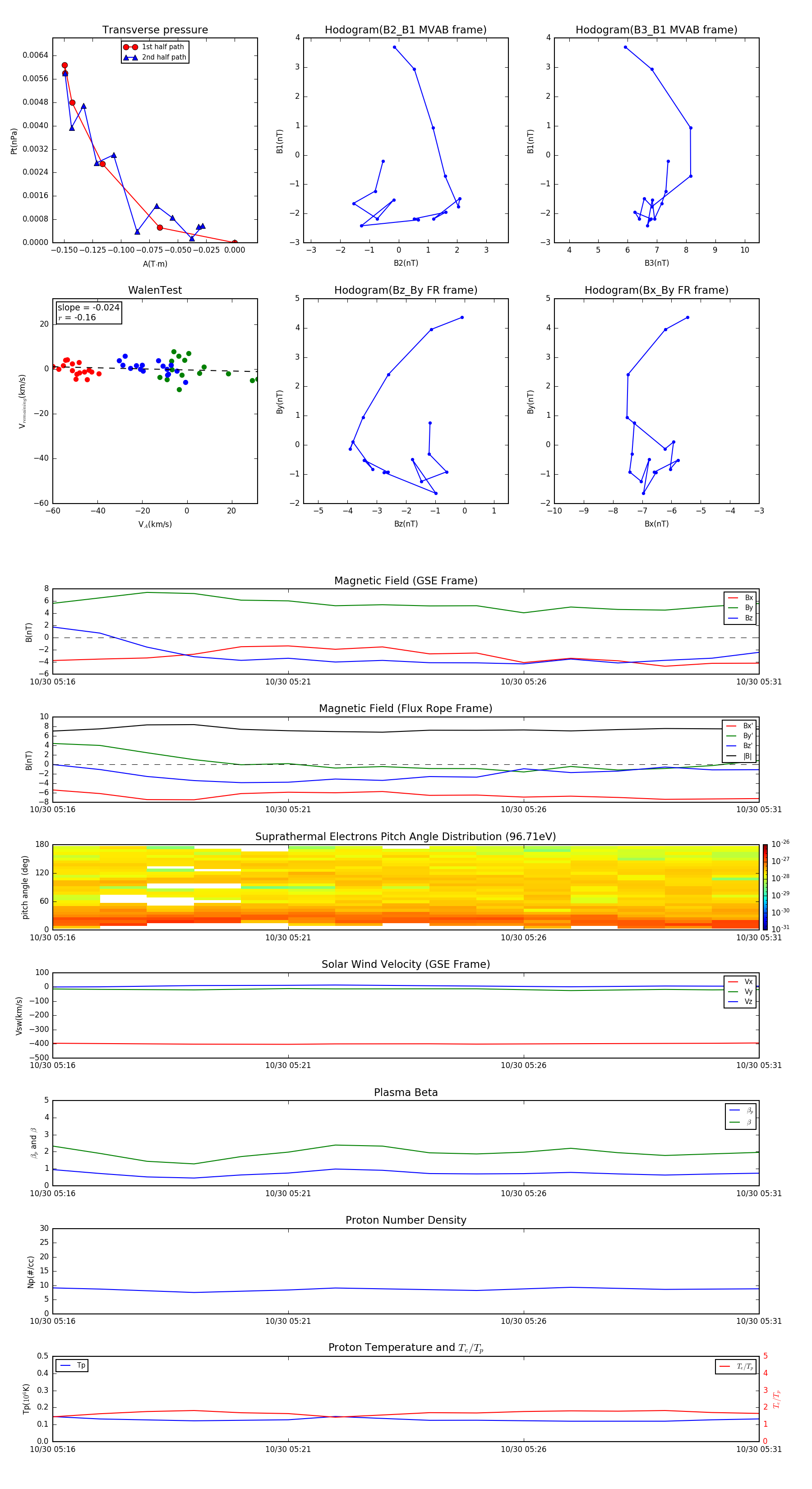Image resolution: width=812 pixels, height=1489 pixels.
Task: Click the pitch angle color scale bar
Action: point(765,887)
